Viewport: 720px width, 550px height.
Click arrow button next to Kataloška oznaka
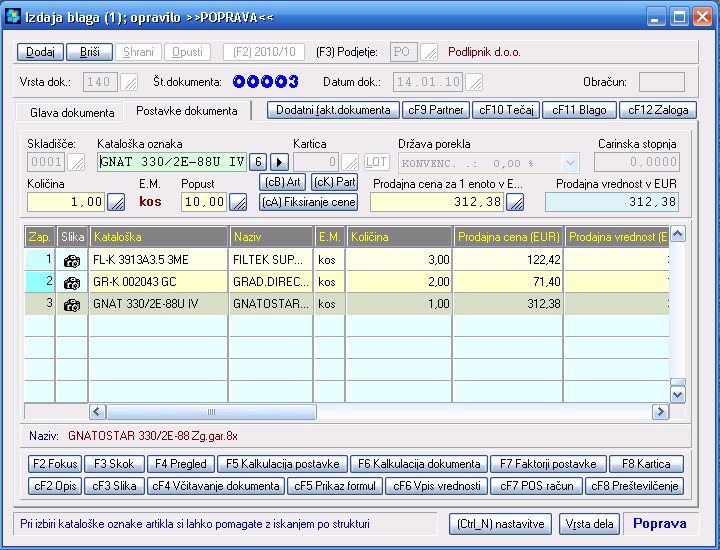coord(279,162)
